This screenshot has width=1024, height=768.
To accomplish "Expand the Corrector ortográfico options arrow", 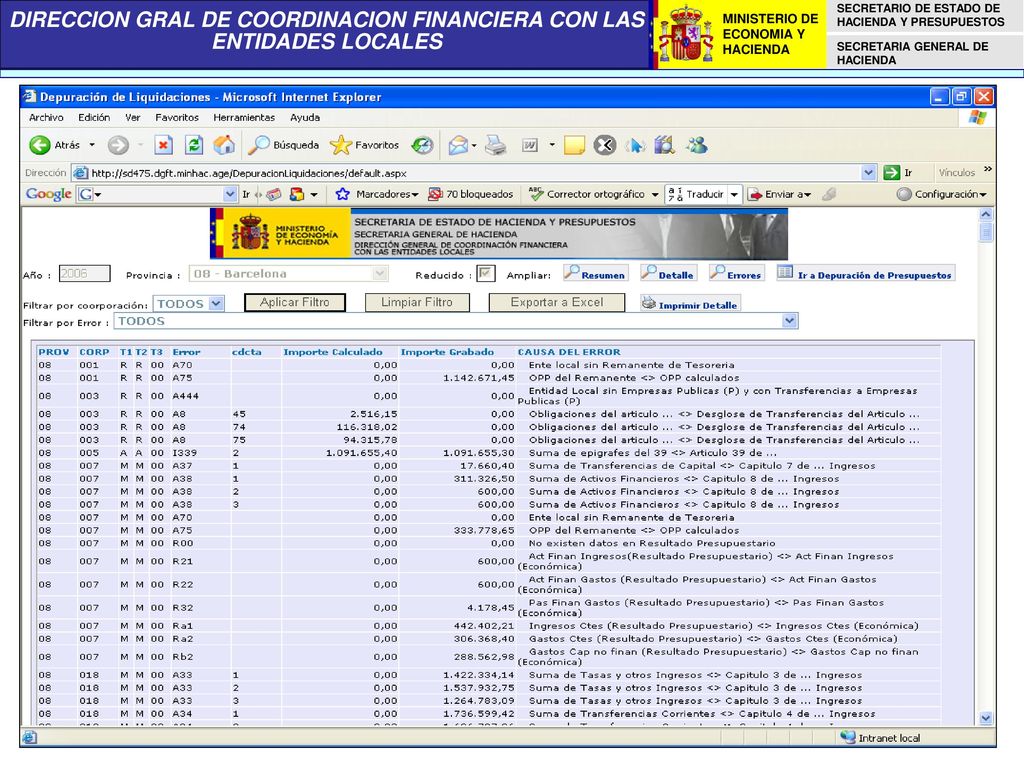I will pyautogui.click(x=655, y=194).
